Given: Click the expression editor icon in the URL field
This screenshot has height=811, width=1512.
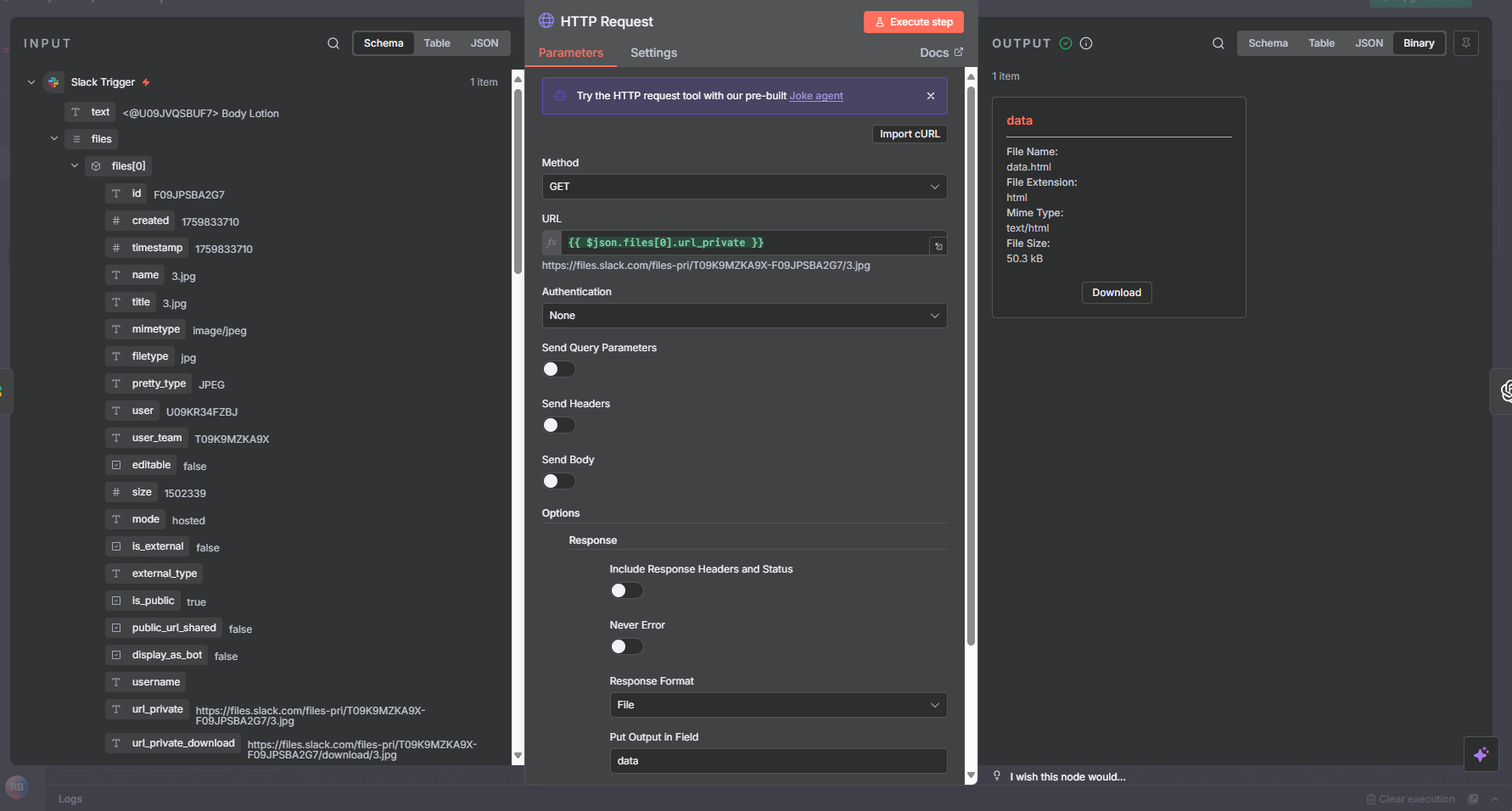Looking at the screenshot, I should [938, 246].
